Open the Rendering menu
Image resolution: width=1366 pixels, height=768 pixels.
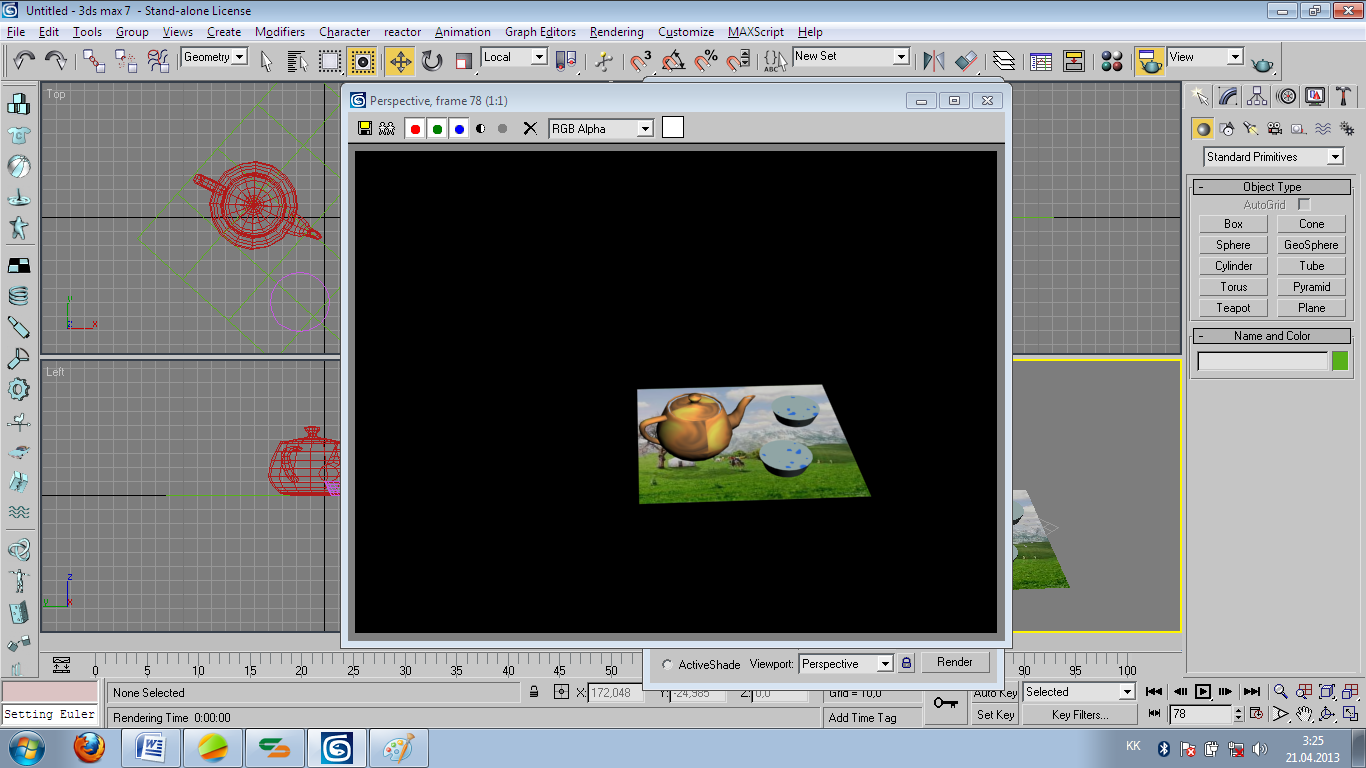pyautogui.click(x=616, y=32)
